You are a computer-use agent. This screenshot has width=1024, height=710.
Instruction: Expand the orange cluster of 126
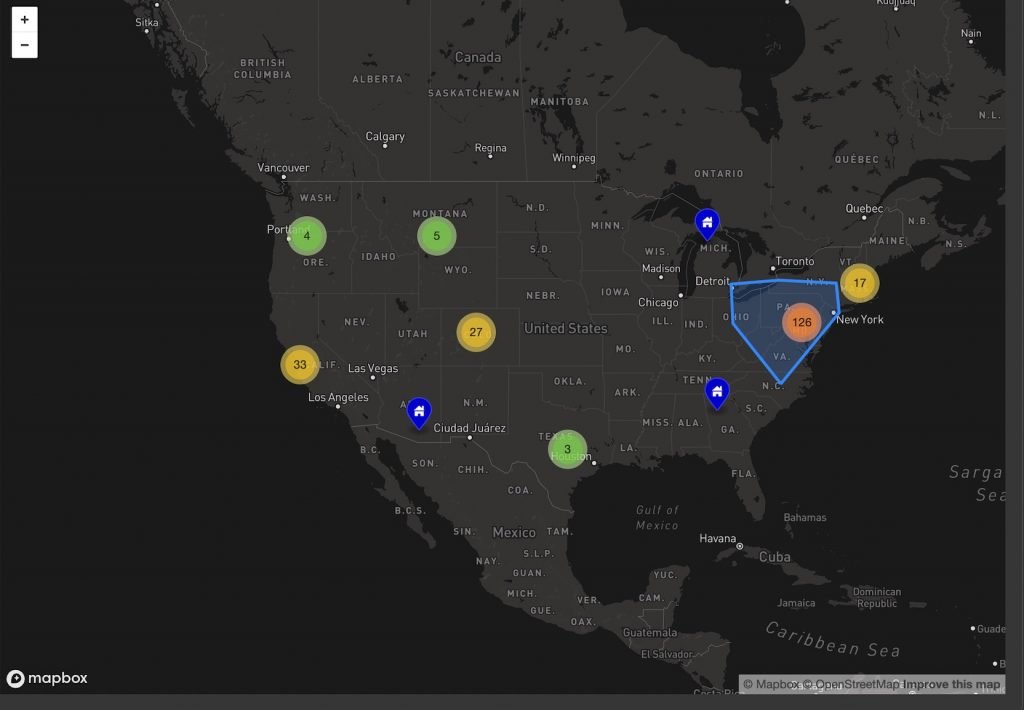click(x=801, y=322)
